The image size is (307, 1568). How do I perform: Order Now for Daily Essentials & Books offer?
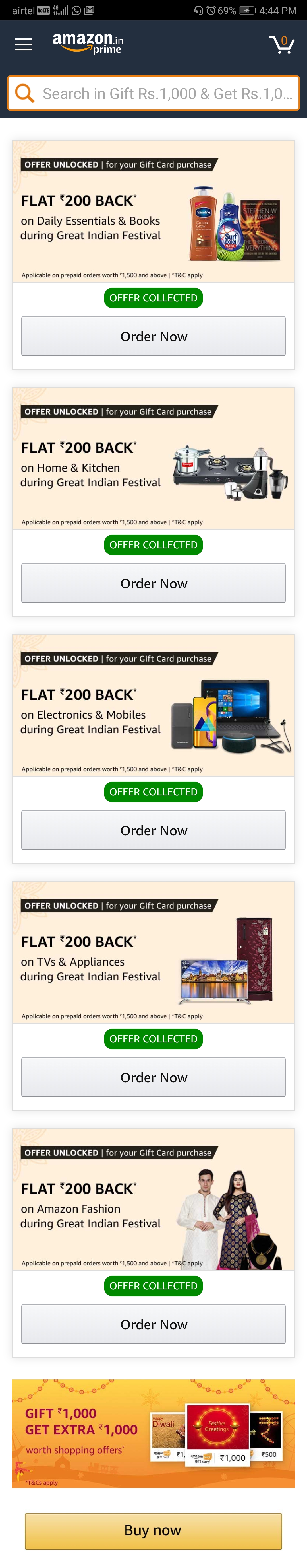click(x=153, y=336)
